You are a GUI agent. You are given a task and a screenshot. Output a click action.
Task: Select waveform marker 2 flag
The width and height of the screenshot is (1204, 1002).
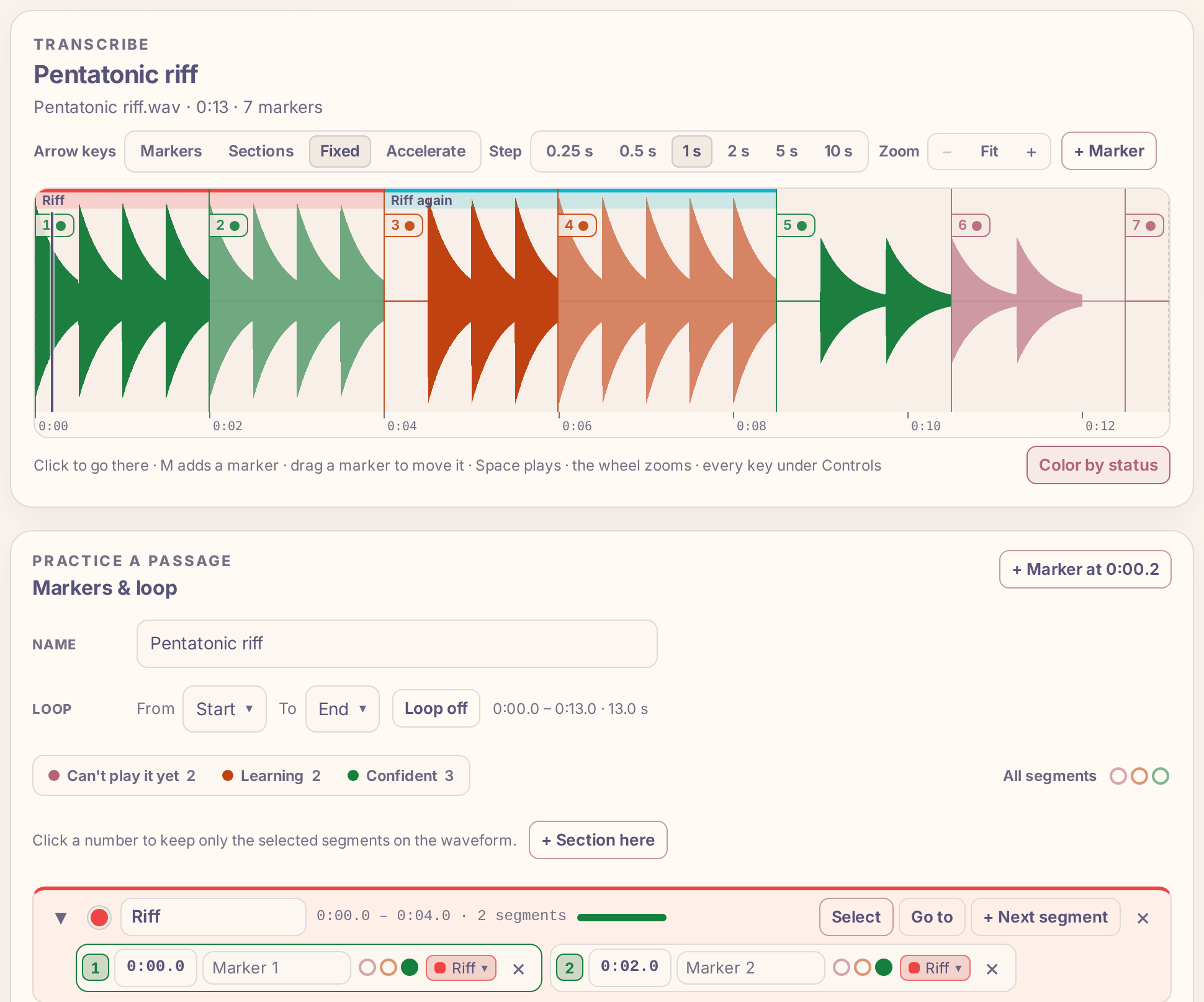click(228, 225)
